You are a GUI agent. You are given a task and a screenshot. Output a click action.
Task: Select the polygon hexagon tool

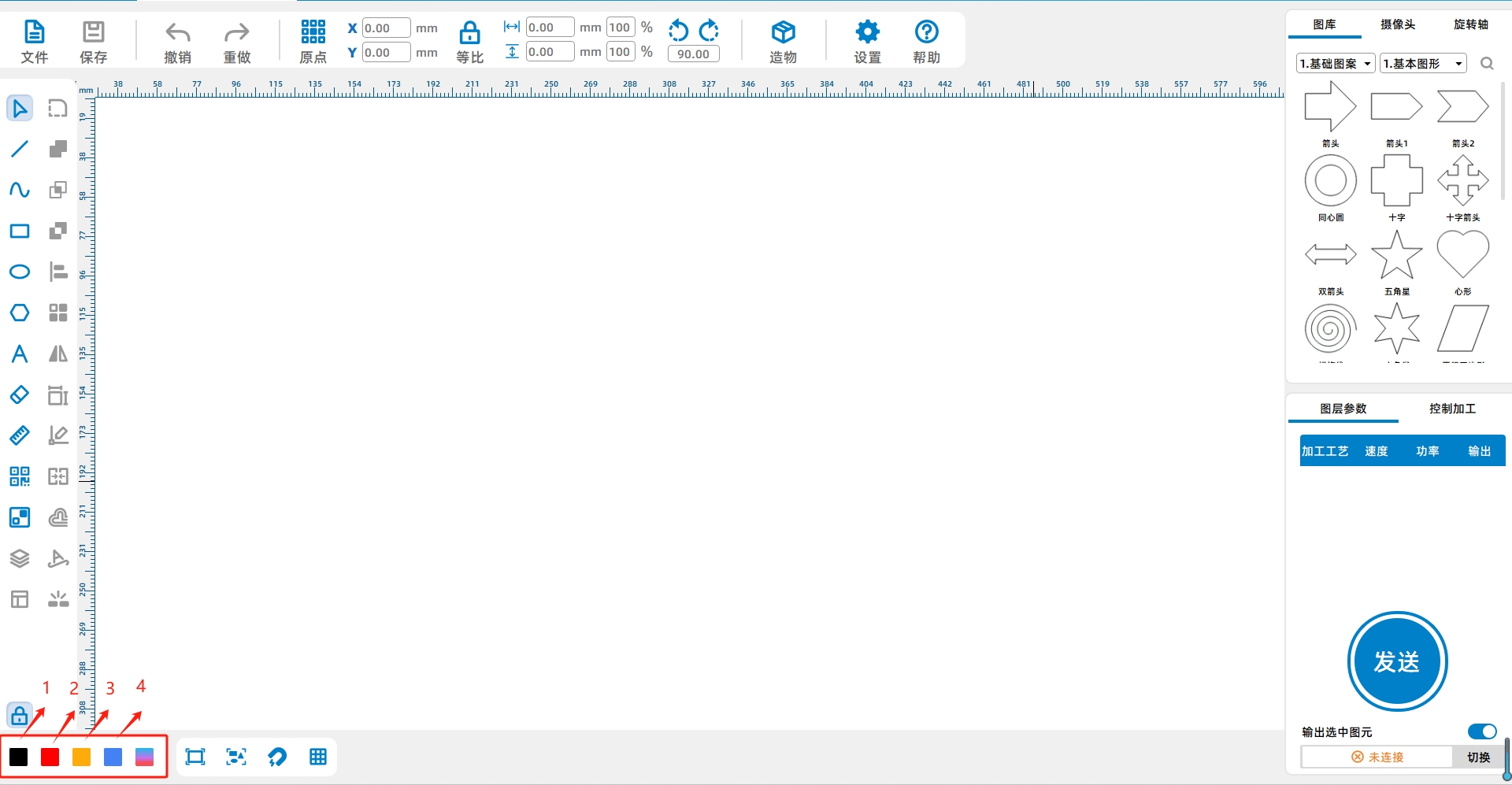click(20, 313)
